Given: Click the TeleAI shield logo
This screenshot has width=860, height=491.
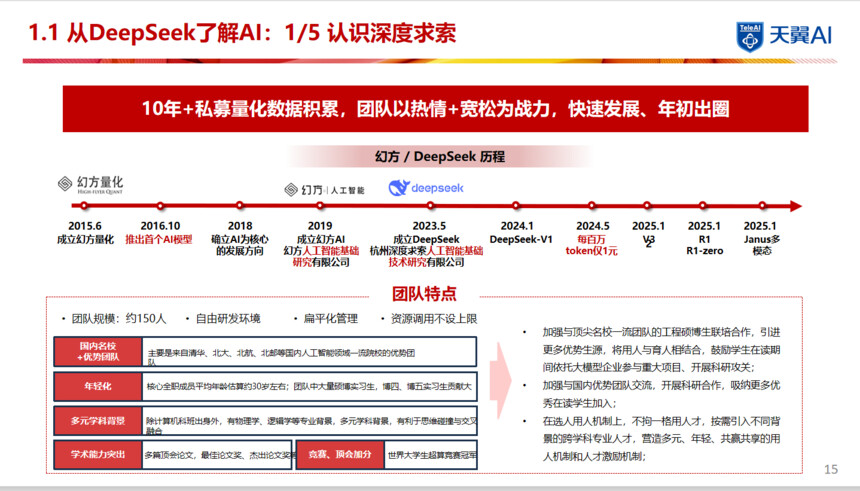Looking at the screenshot, I should click(x=749, y=37).
